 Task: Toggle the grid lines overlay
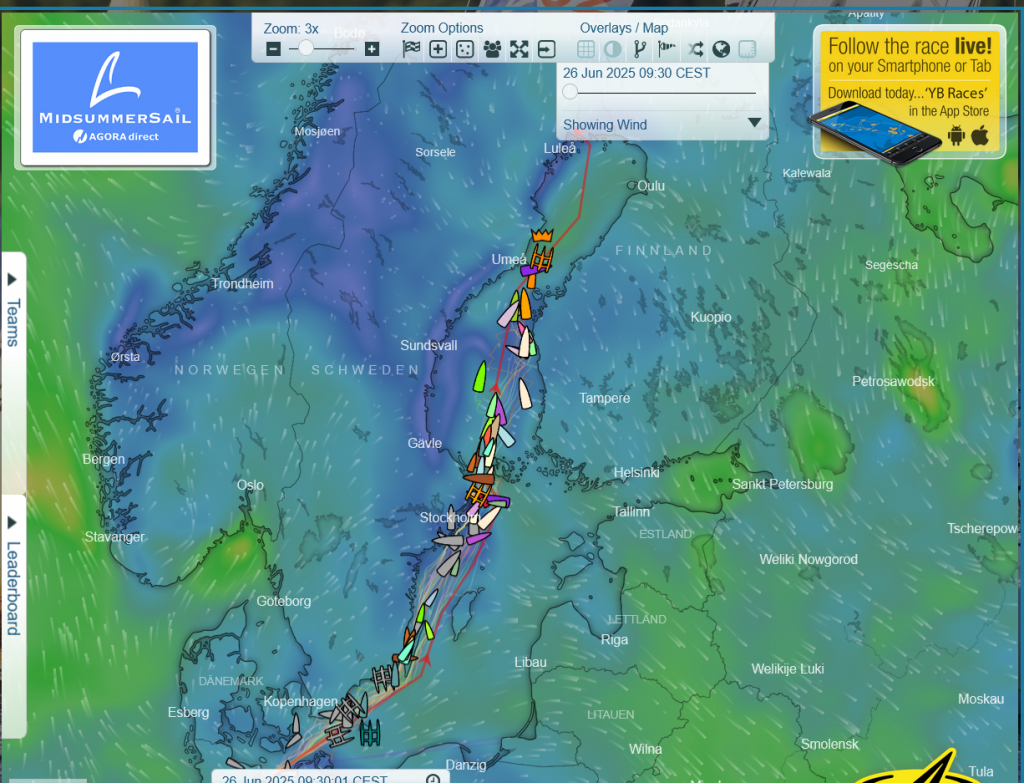pyautogui.click(x=586, y=49)
